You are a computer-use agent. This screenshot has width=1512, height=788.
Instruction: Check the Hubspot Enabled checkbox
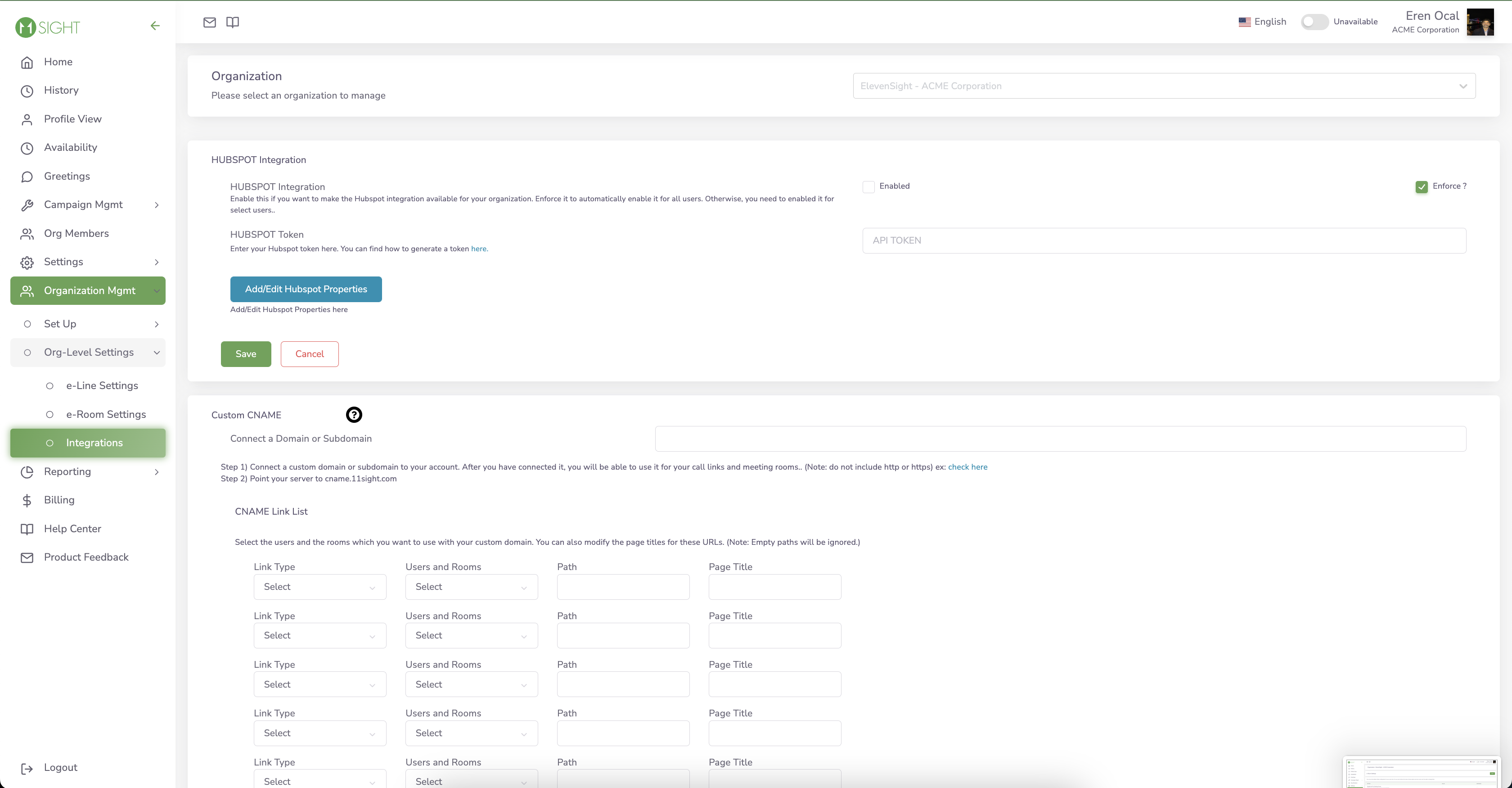[x=868, y=187]
